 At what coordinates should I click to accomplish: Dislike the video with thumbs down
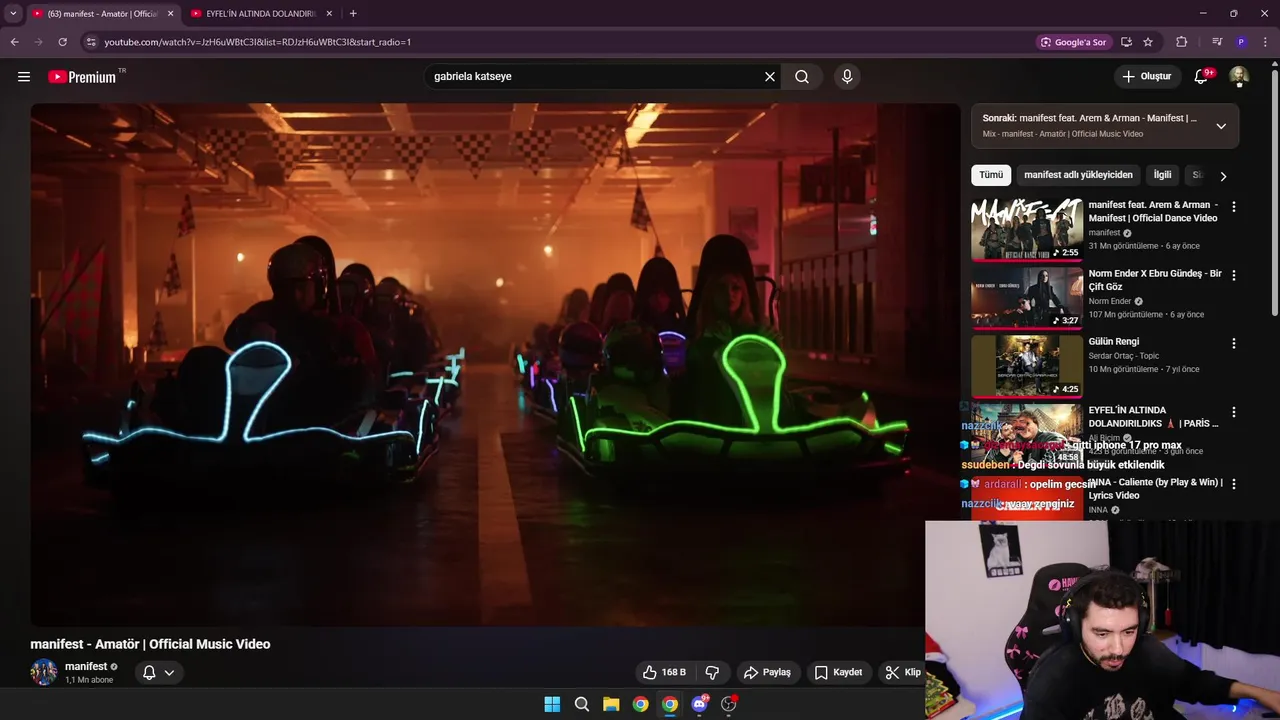click(712, 672)
